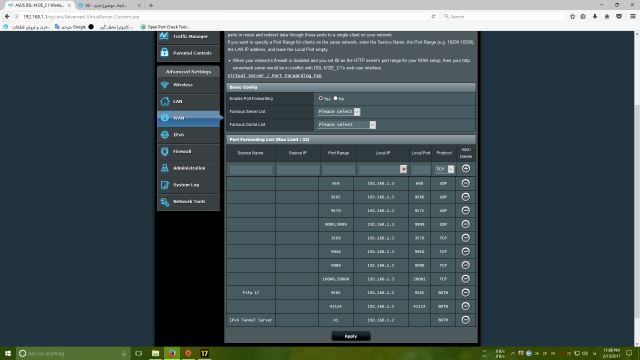The width and height of the screenshot is (640, 360).
Task: Click the taskbar clock showing 11:06 PM
Action: (x=611, y=353)
